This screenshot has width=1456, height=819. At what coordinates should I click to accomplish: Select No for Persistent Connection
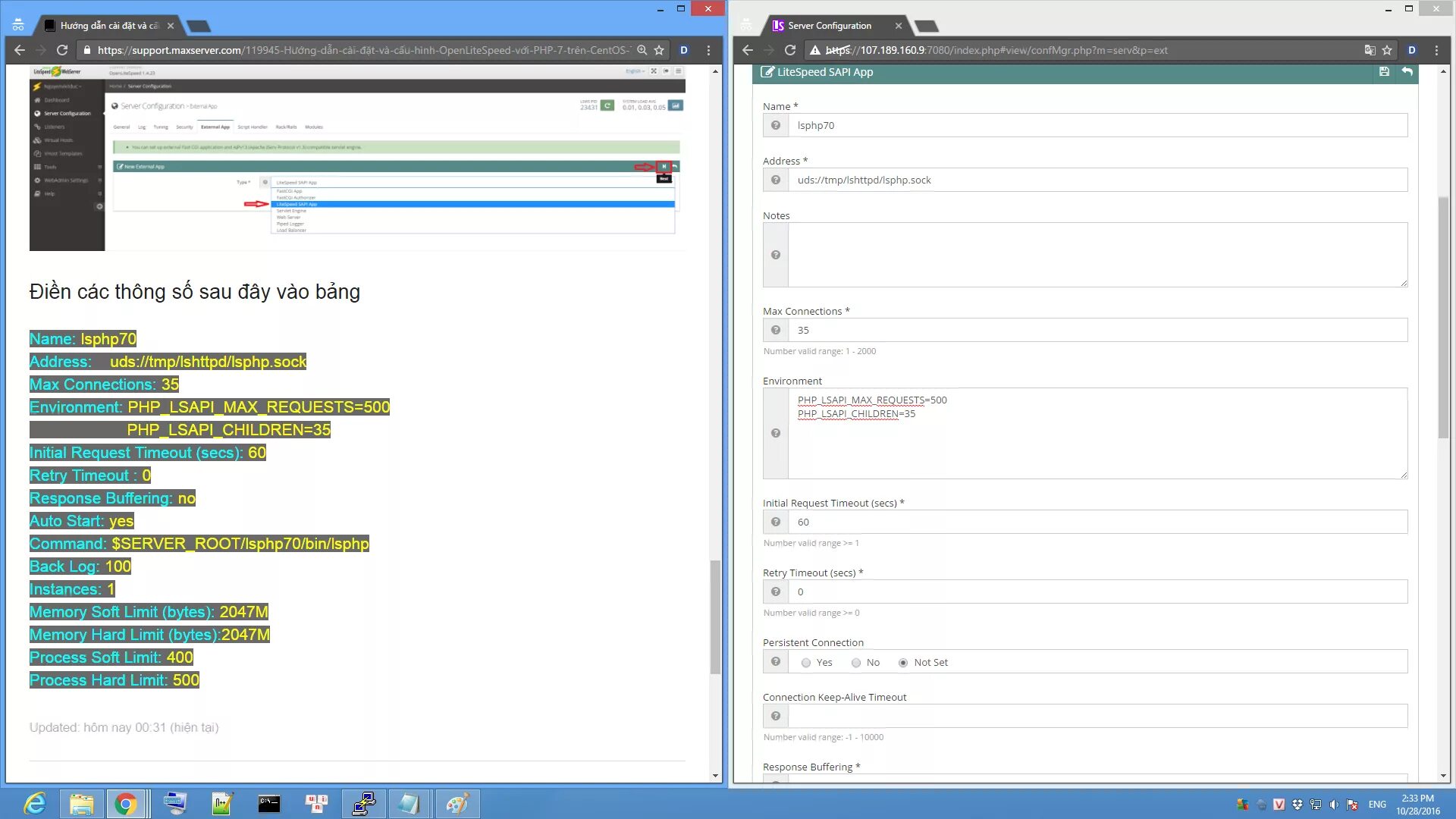coord(856,663)
